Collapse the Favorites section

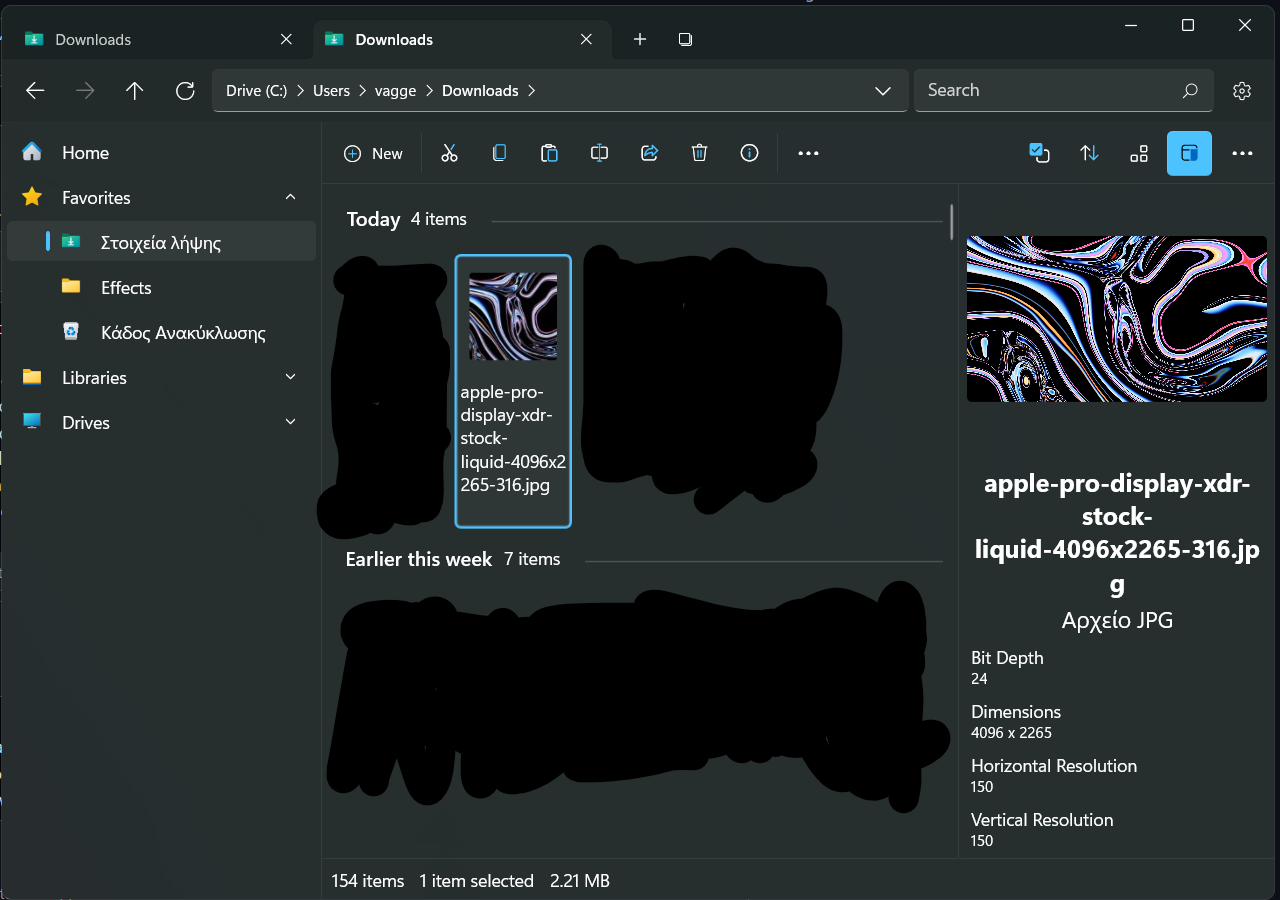[x=291, y=197]
